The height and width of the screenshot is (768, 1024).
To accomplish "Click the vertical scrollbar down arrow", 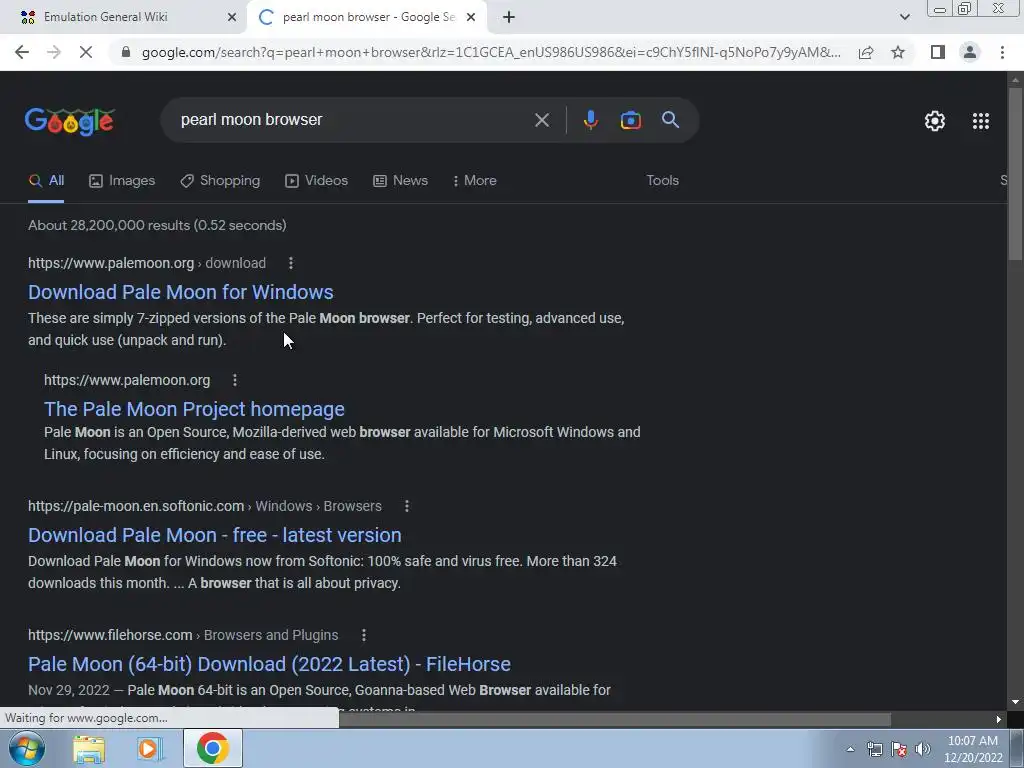I will 1015,703.
